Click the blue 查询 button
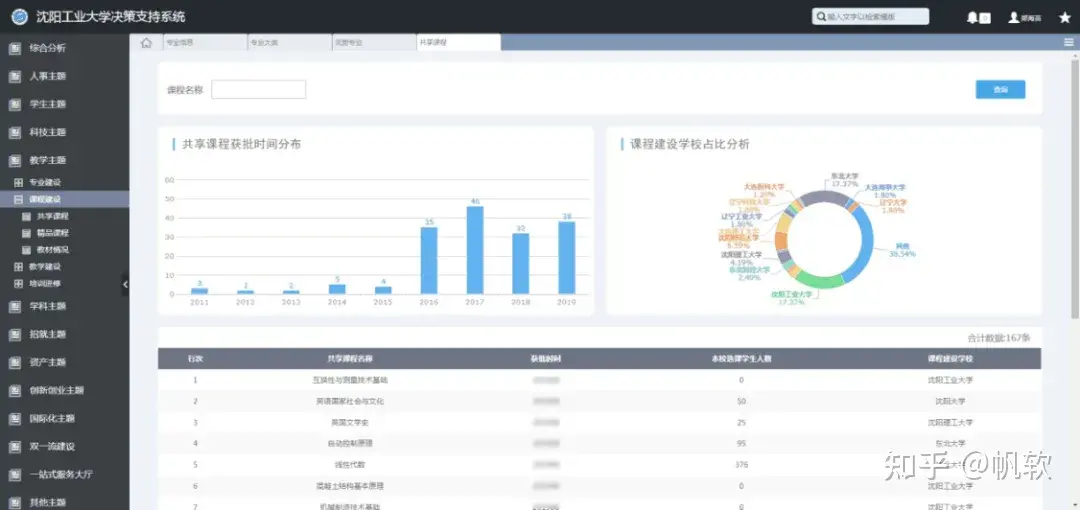Viewport: 1080px width, 510px height. pos(1000,90)
